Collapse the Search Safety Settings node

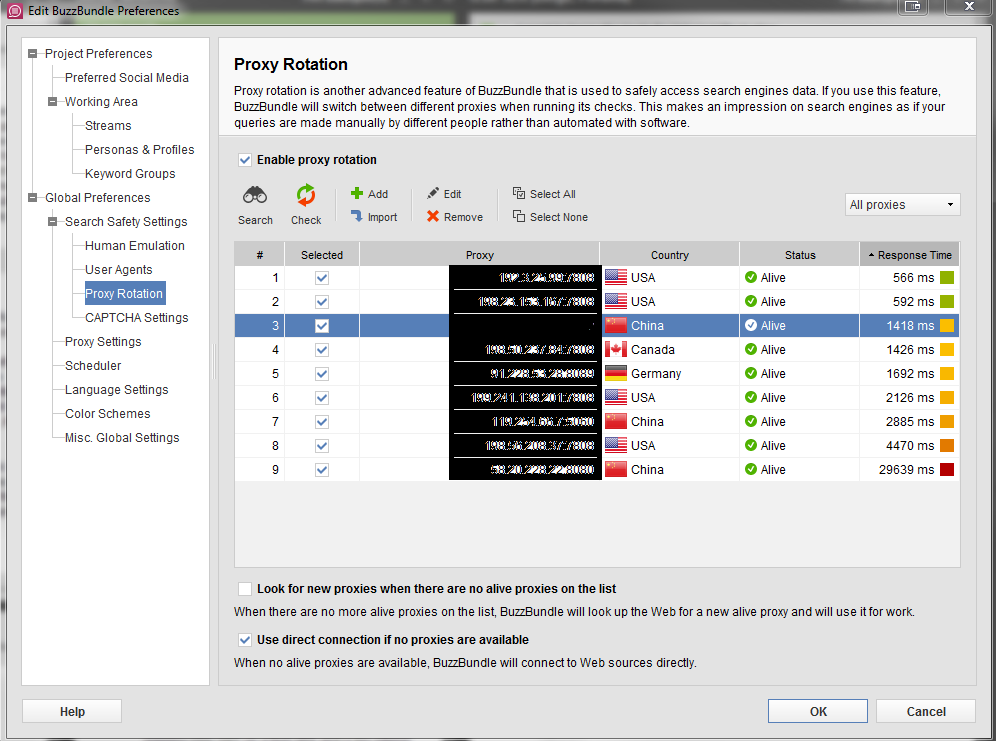pos(53,222)
